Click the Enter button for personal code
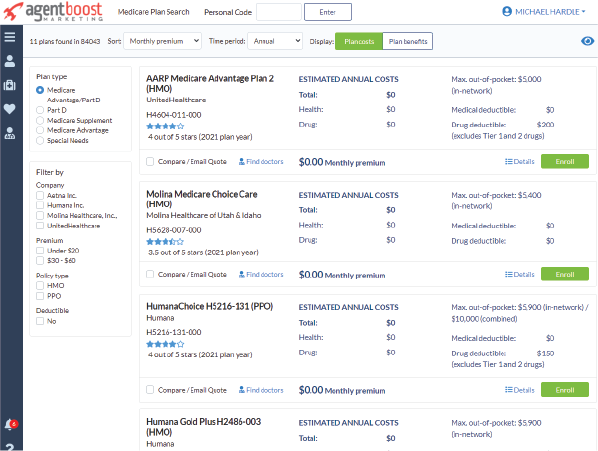This screenshot has width=598, height=451. (x=328, y=12)
